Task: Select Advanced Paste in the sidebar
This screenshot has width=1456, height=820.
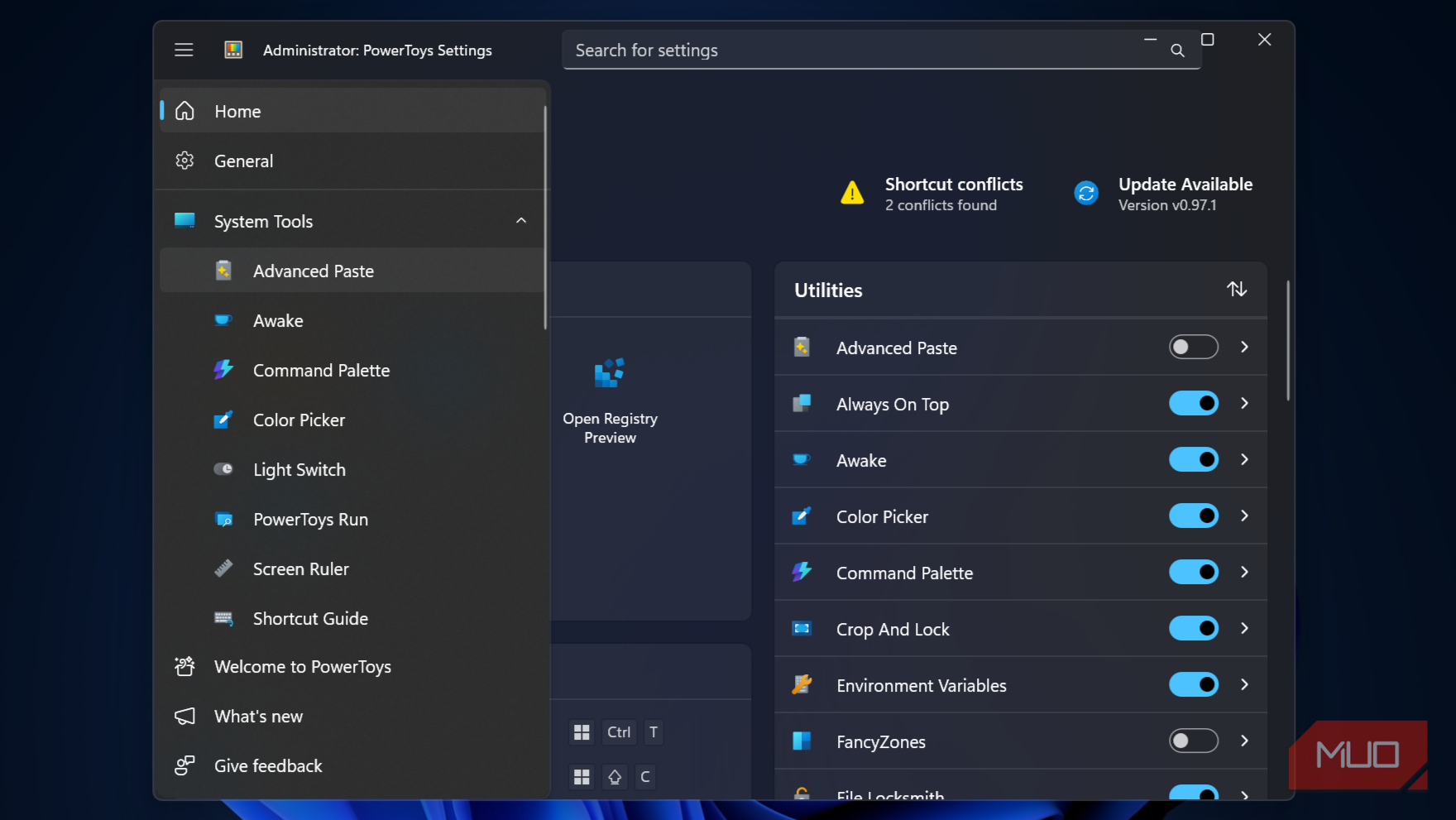Action: tap(352, 271)
